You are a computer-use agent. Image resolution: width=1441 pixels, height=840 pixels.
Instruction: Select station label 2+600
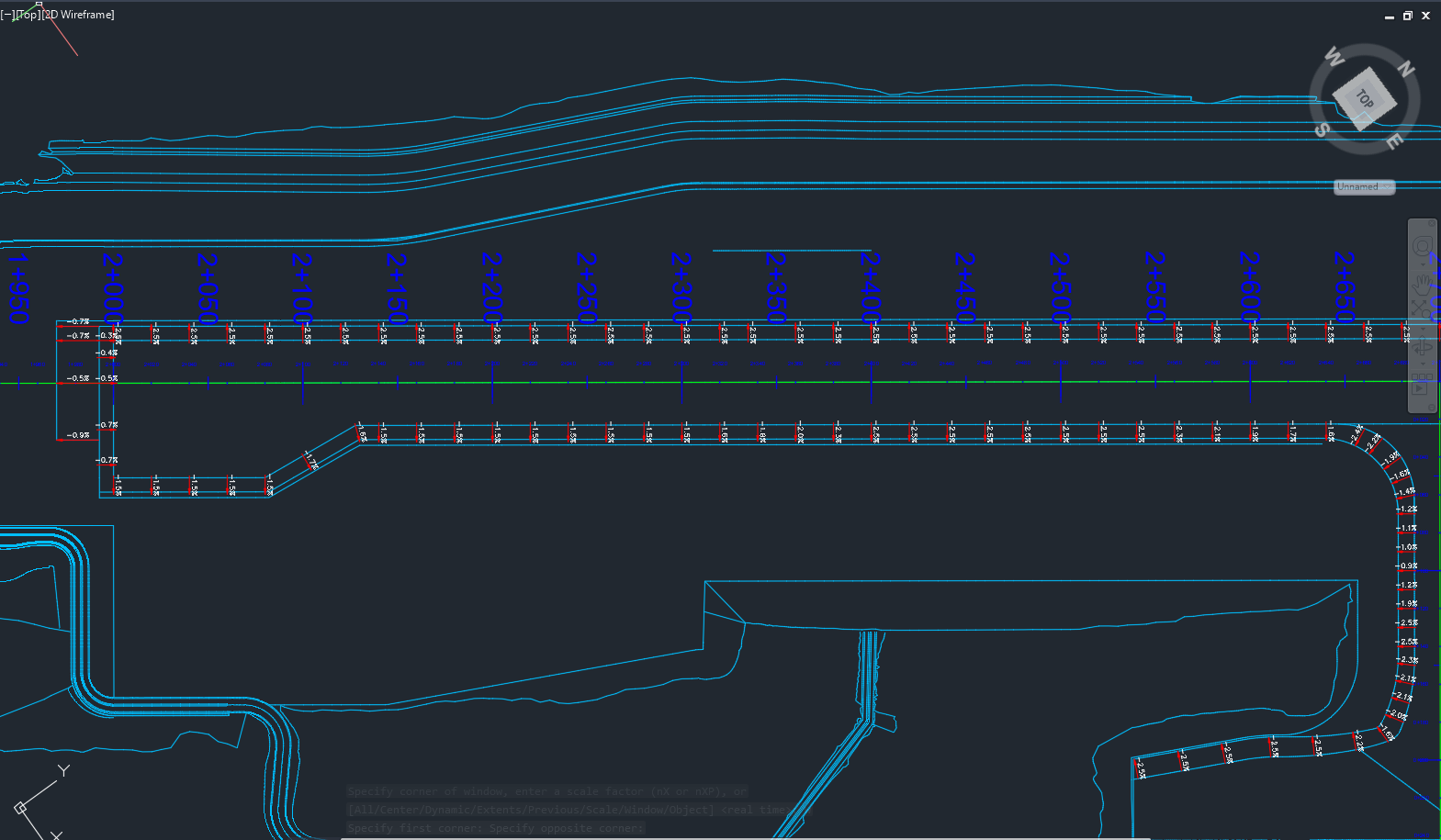coord(1249,288)
